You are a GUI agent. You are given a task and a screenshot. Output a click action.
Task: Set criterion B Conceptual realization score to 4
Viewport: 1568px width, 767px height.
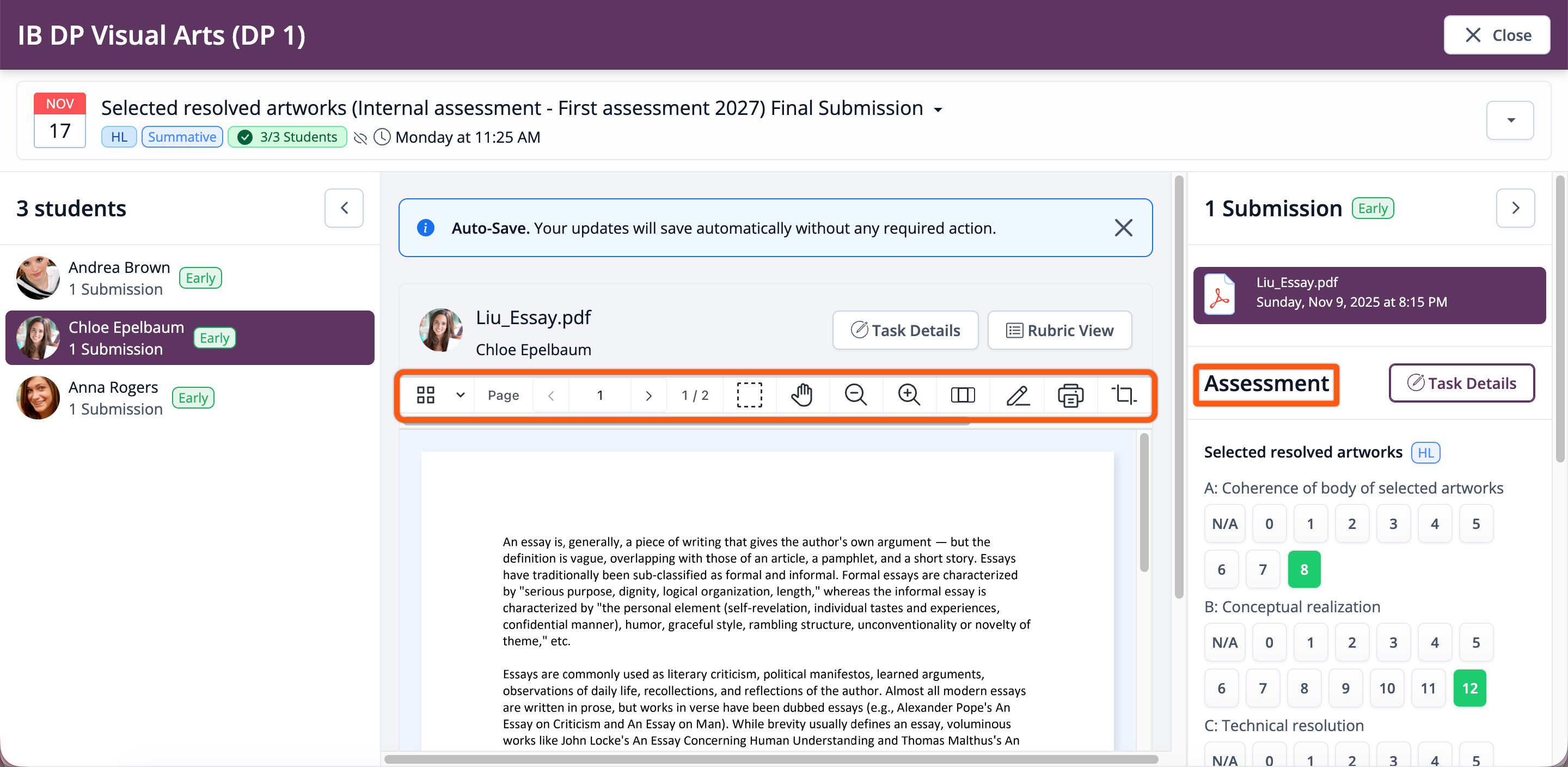pyautogui.click(x=1434, y=642)
